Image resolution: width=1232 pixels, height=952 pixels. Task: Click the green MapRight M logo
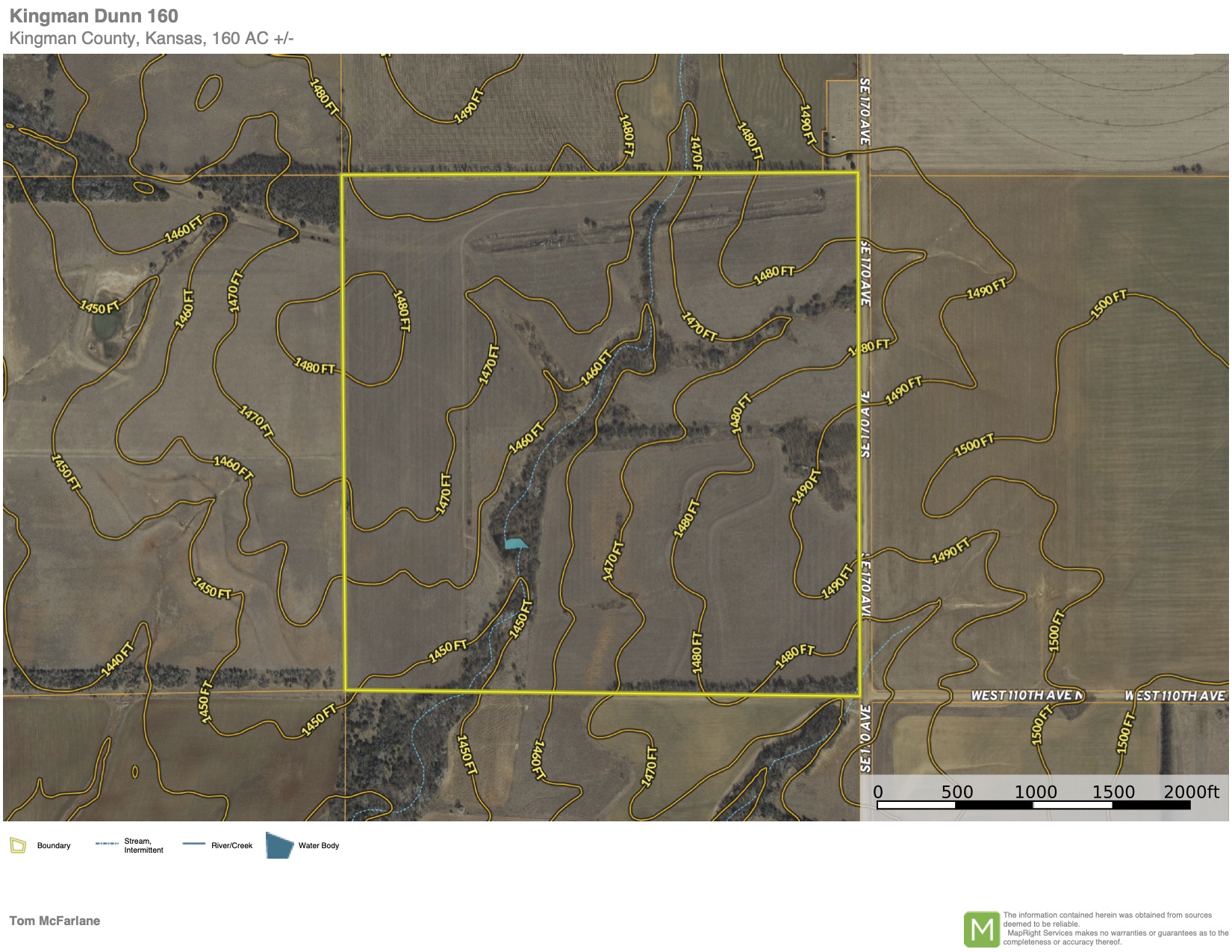click(x=981, y=930)
